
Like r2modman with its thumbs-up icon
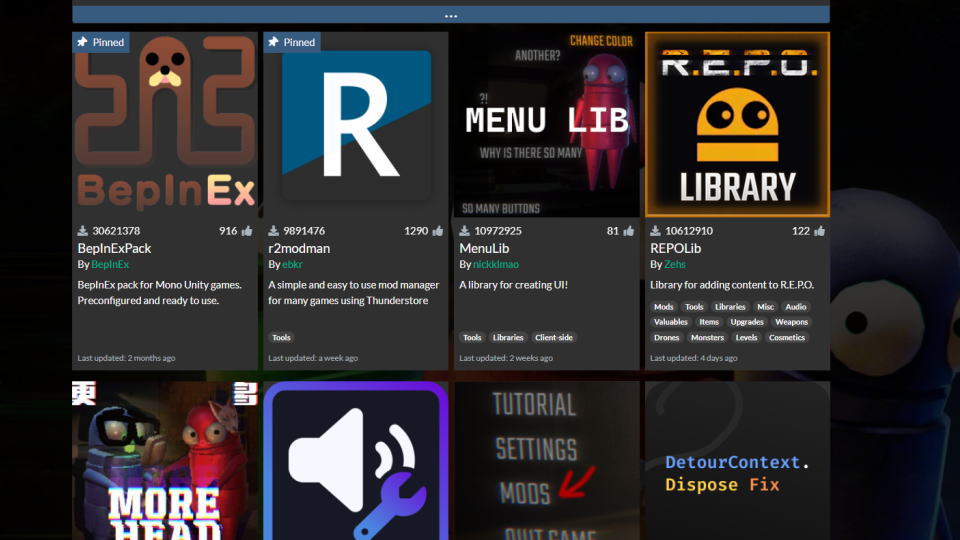pyautogui.click(x=438, y=231)
